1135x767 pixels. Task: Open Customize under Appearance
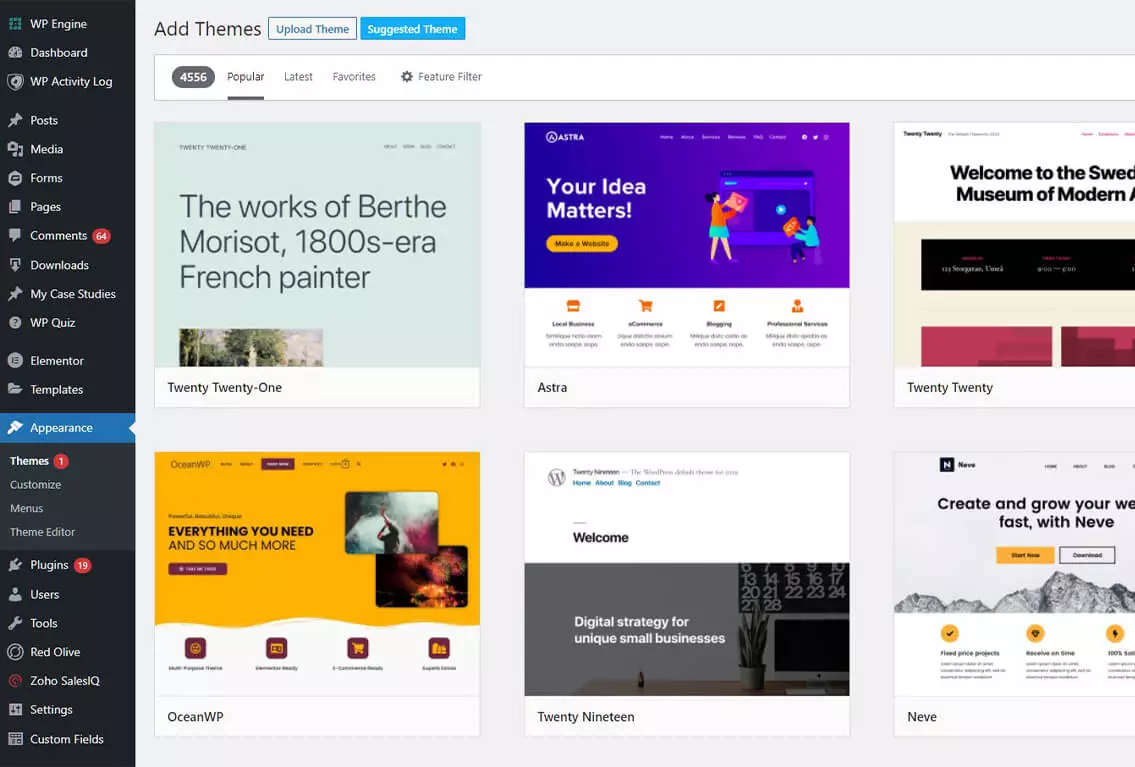pyautogui.click(x=35, y=485)
